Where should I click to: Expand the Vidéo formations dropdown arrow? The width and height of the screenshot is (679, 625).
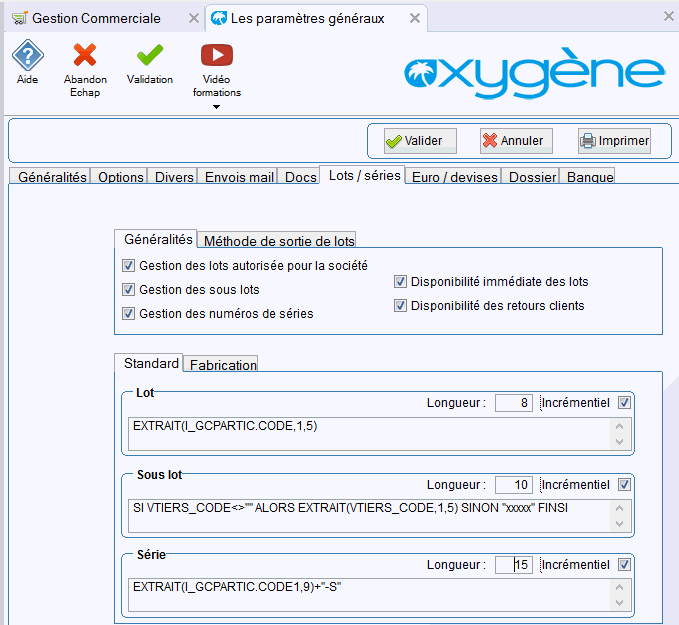[217, 107]
